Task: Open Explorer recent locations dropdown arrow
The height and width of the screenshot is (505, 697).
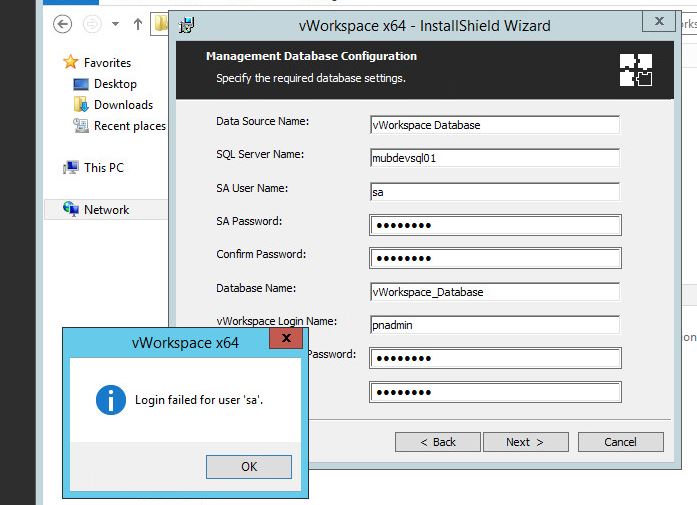Action: [x=116, y=24]
